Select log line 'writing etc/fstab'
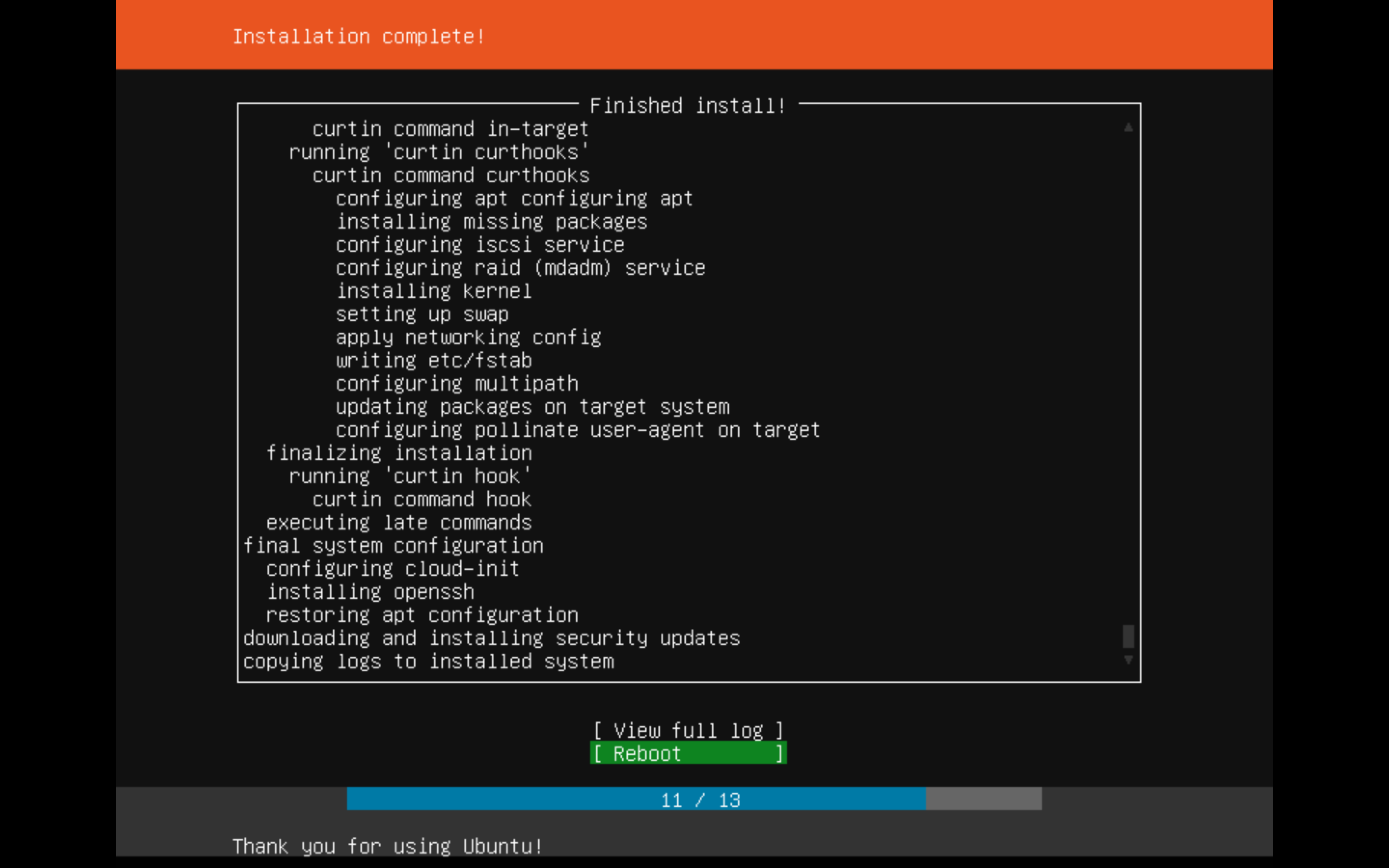 pos(434,361)
